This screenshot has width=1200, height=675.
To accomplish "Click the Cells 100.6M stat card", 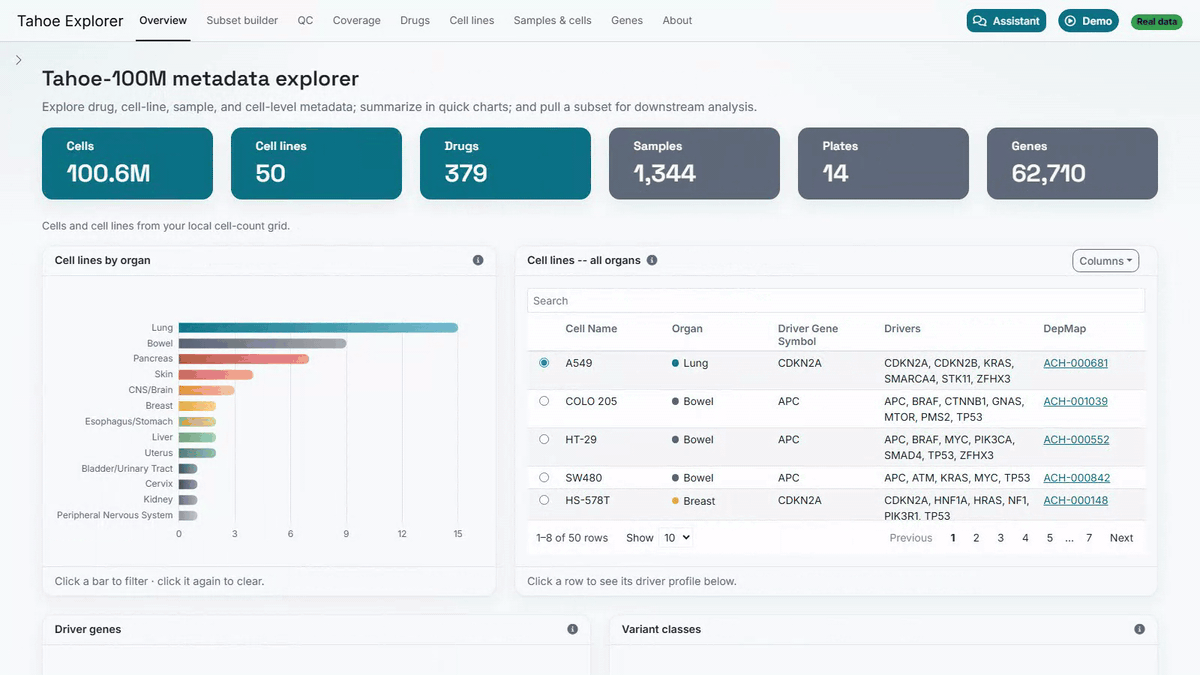I will click(127, 163).
